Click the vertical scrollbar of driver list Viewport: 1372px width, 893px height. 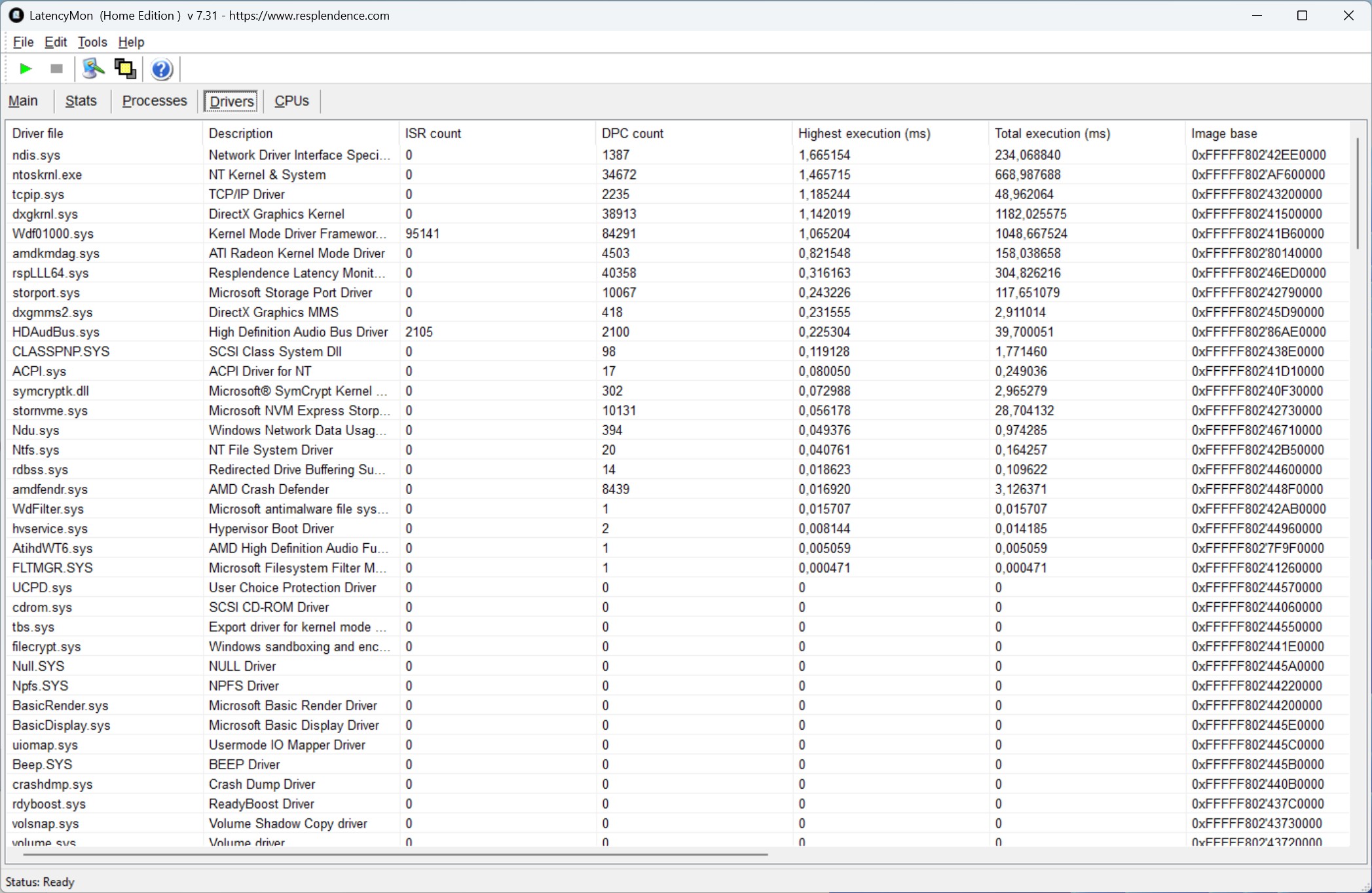[x=1358, y=193]
